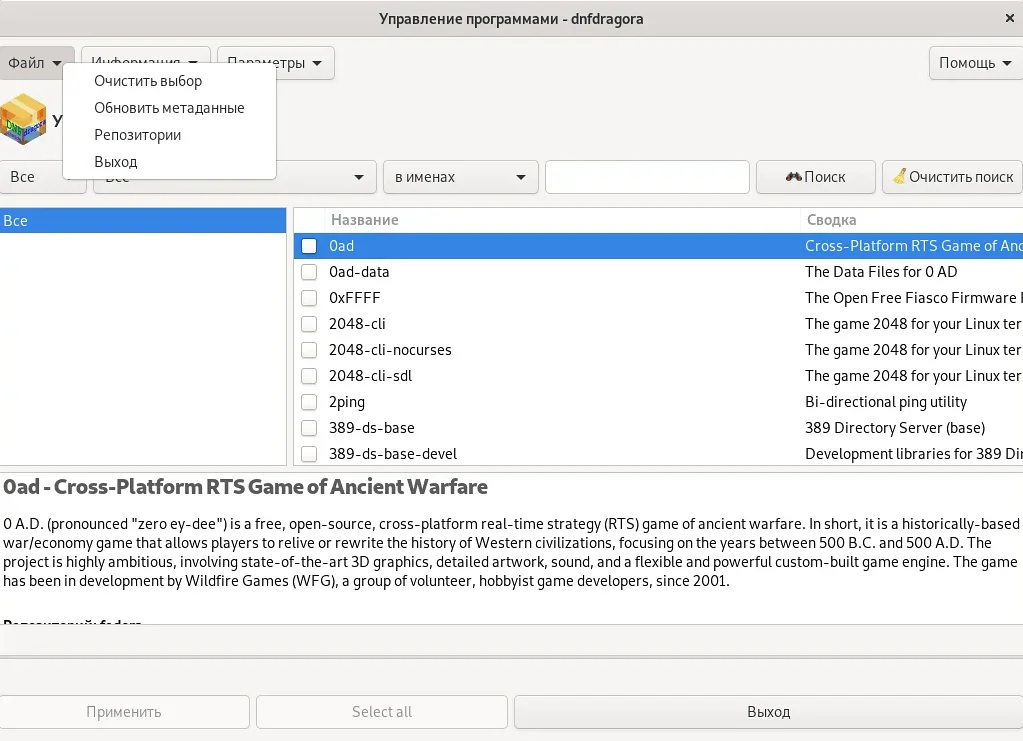
Task: Click the Поиск search button
Action: tap(816, 177)
